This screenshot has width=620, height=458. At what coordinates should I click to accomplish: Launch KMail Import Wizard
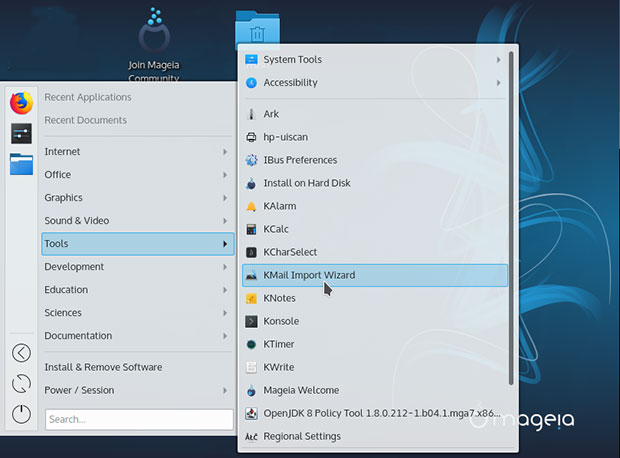(x=375, y=275)
